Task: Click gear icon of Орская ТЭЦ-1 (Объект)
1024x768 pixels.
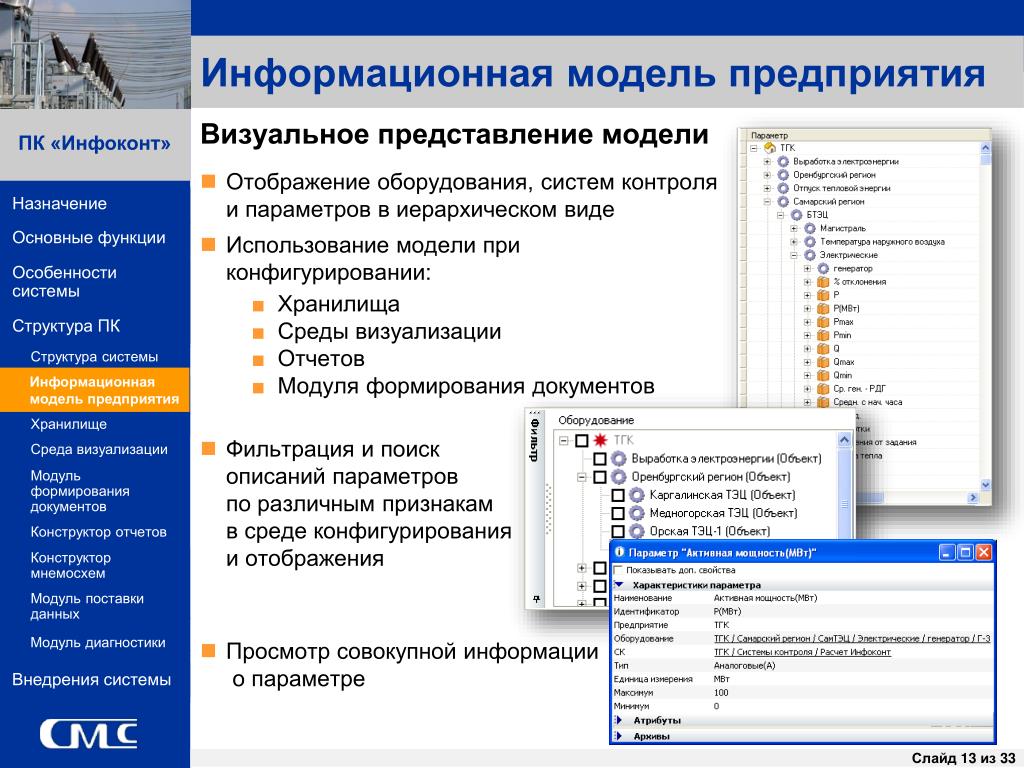Action: [x=637, y=532]
